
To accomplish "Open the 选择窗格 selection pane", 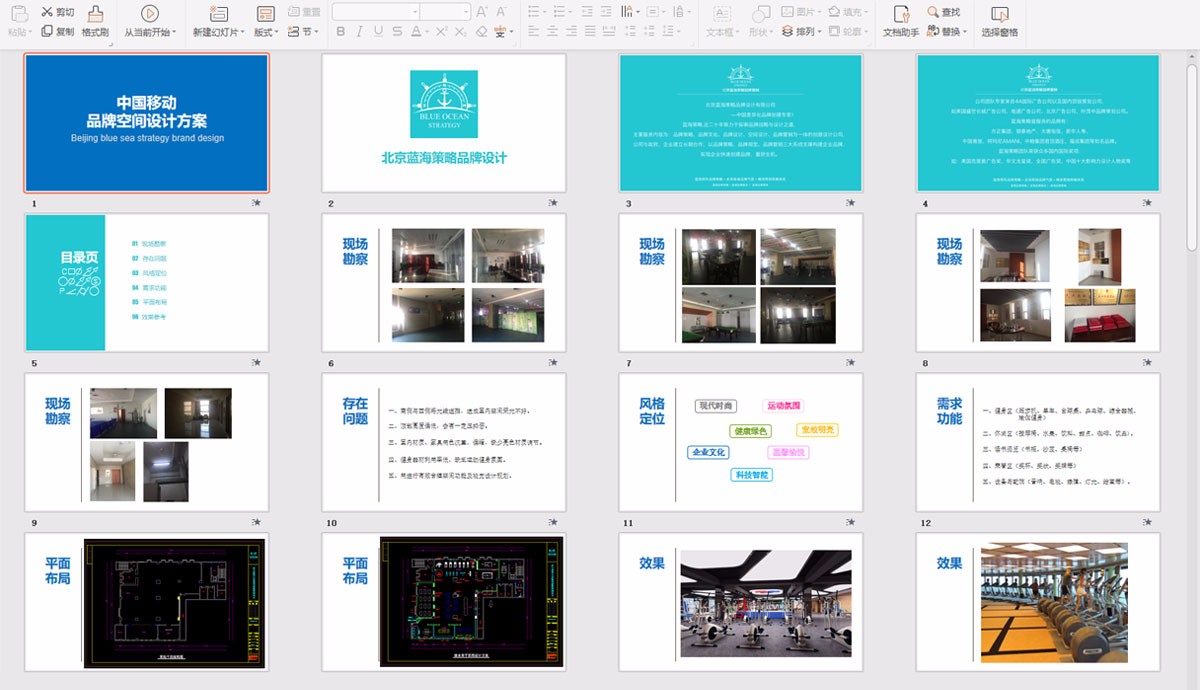I will coord(999,21).
